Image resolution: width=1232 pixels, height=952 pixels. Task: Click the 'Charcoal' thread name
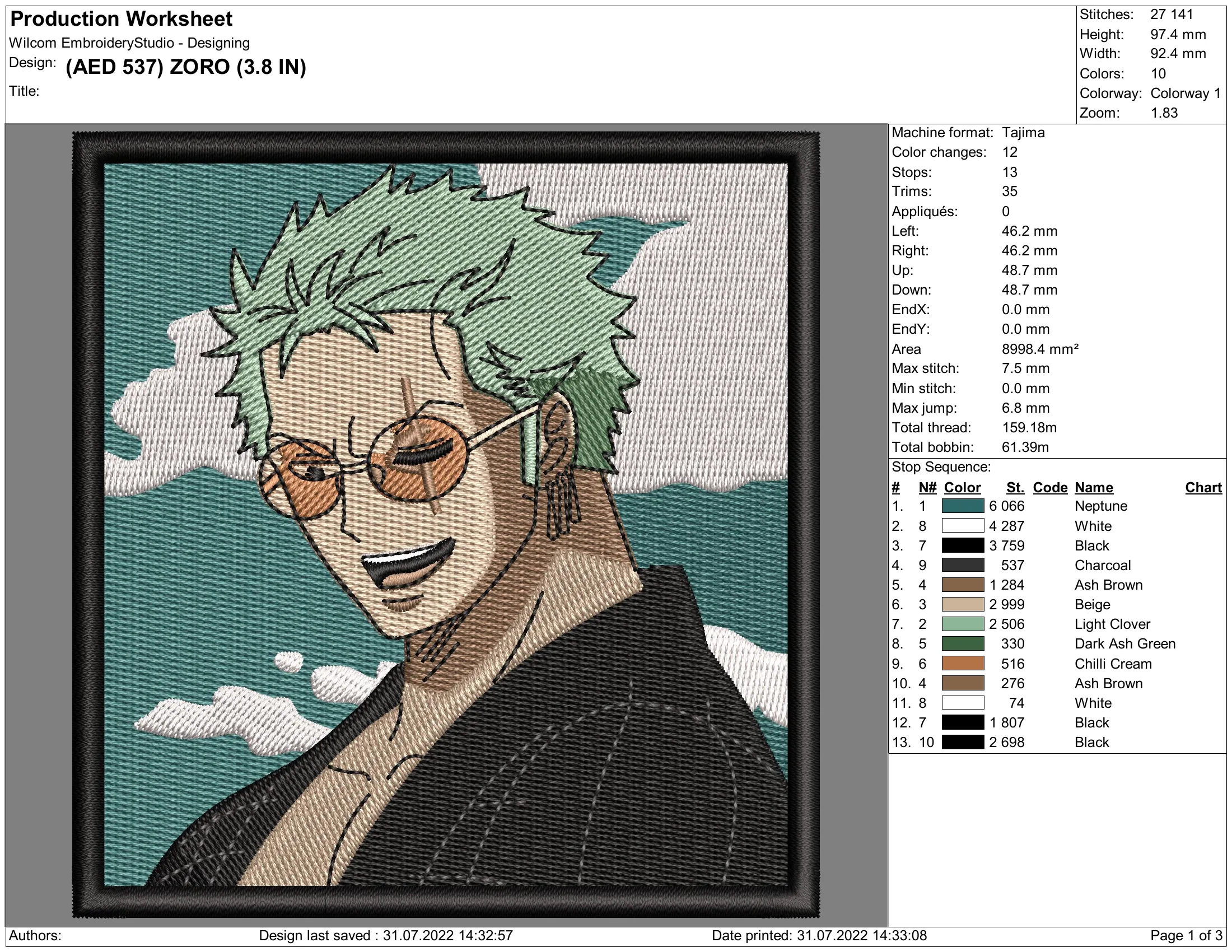tap(1102, 566)
